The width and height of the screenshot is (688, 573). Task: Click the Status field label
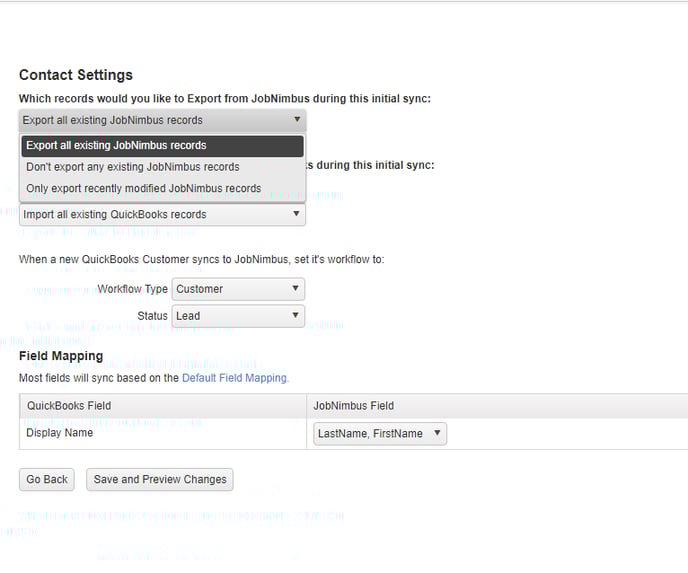(152, 316)
